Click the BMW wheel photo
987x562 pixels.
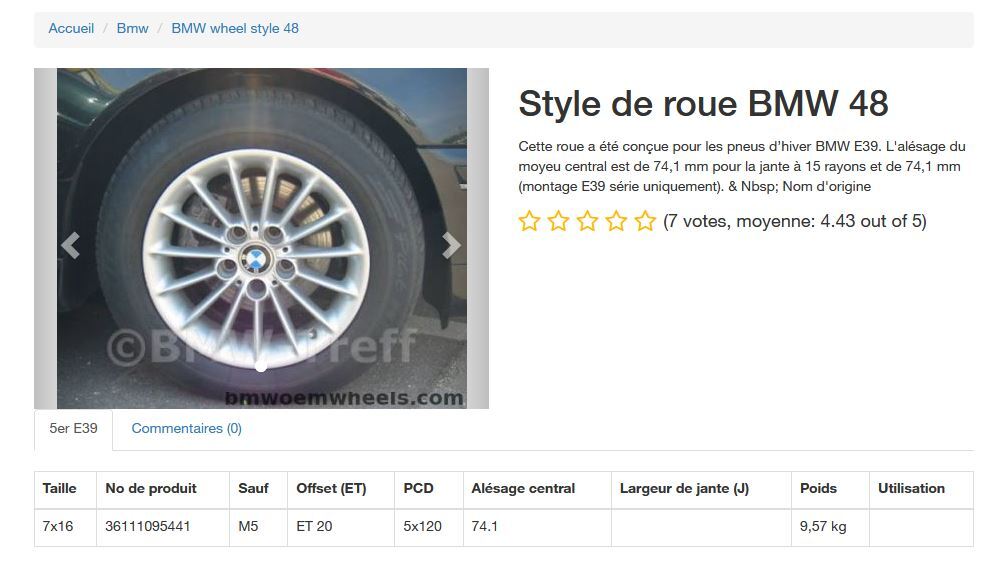point(261,238)
